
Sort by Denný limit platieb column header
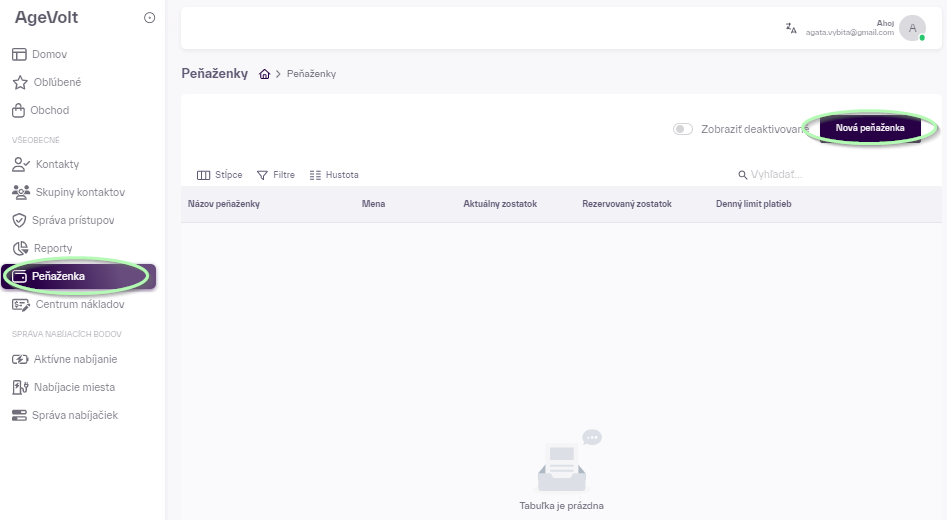[754, 204]
